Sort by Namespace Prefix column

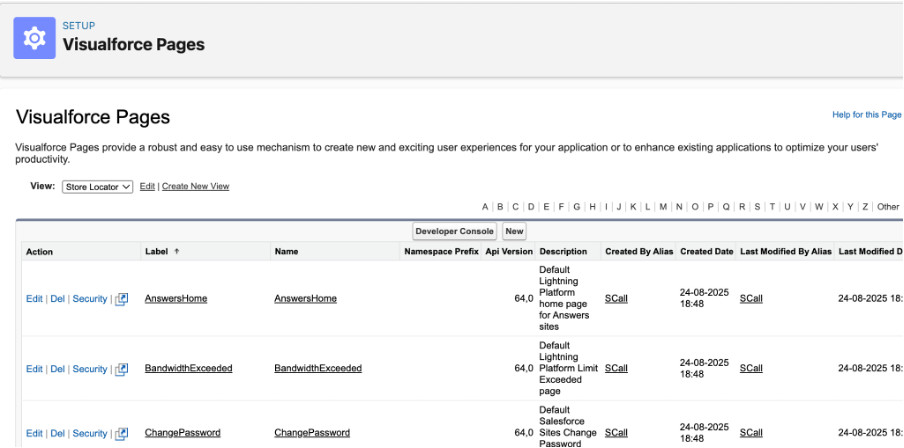pos(441,251)
